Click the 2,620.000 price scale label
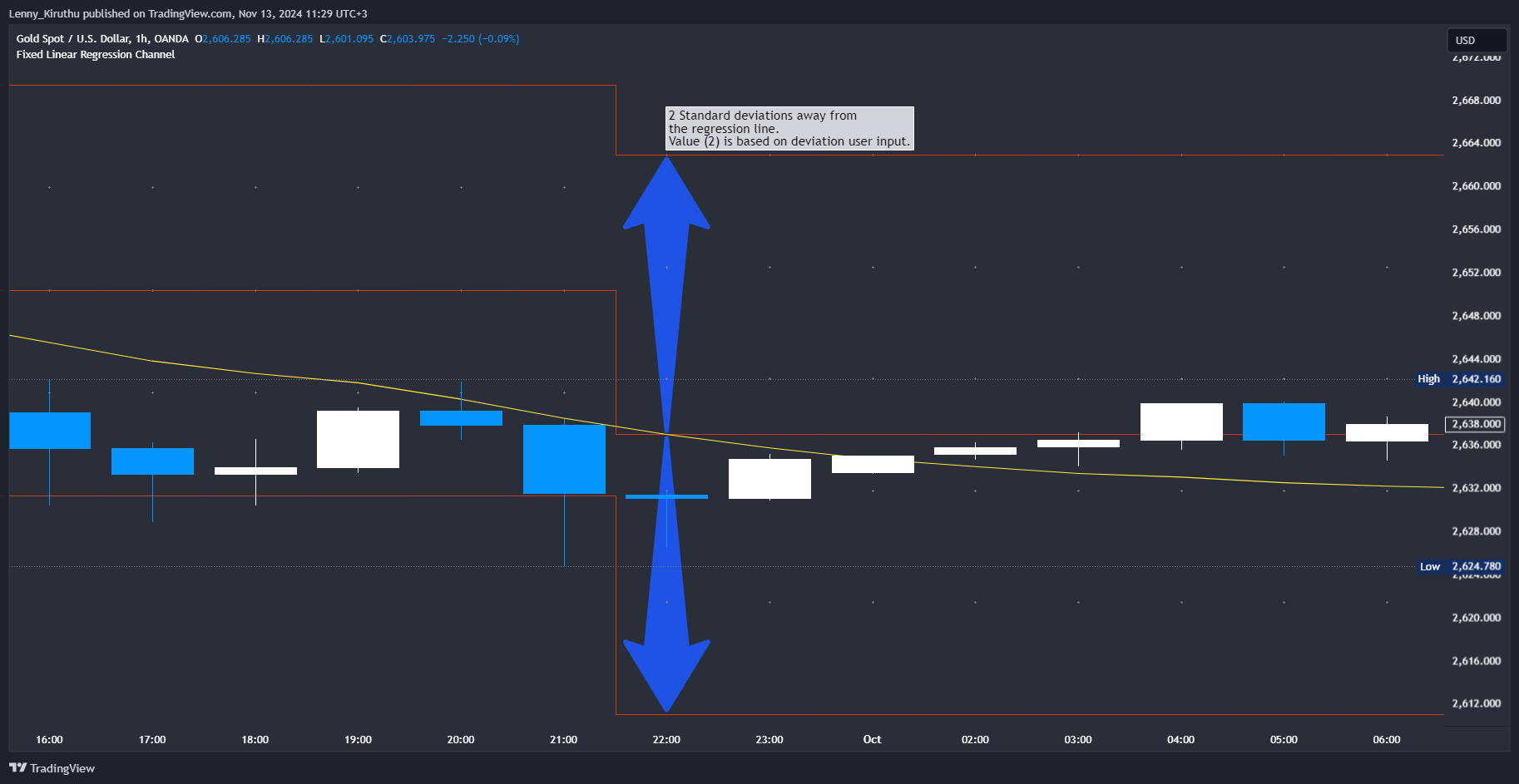1519x784 pixels. [1476, 618]
